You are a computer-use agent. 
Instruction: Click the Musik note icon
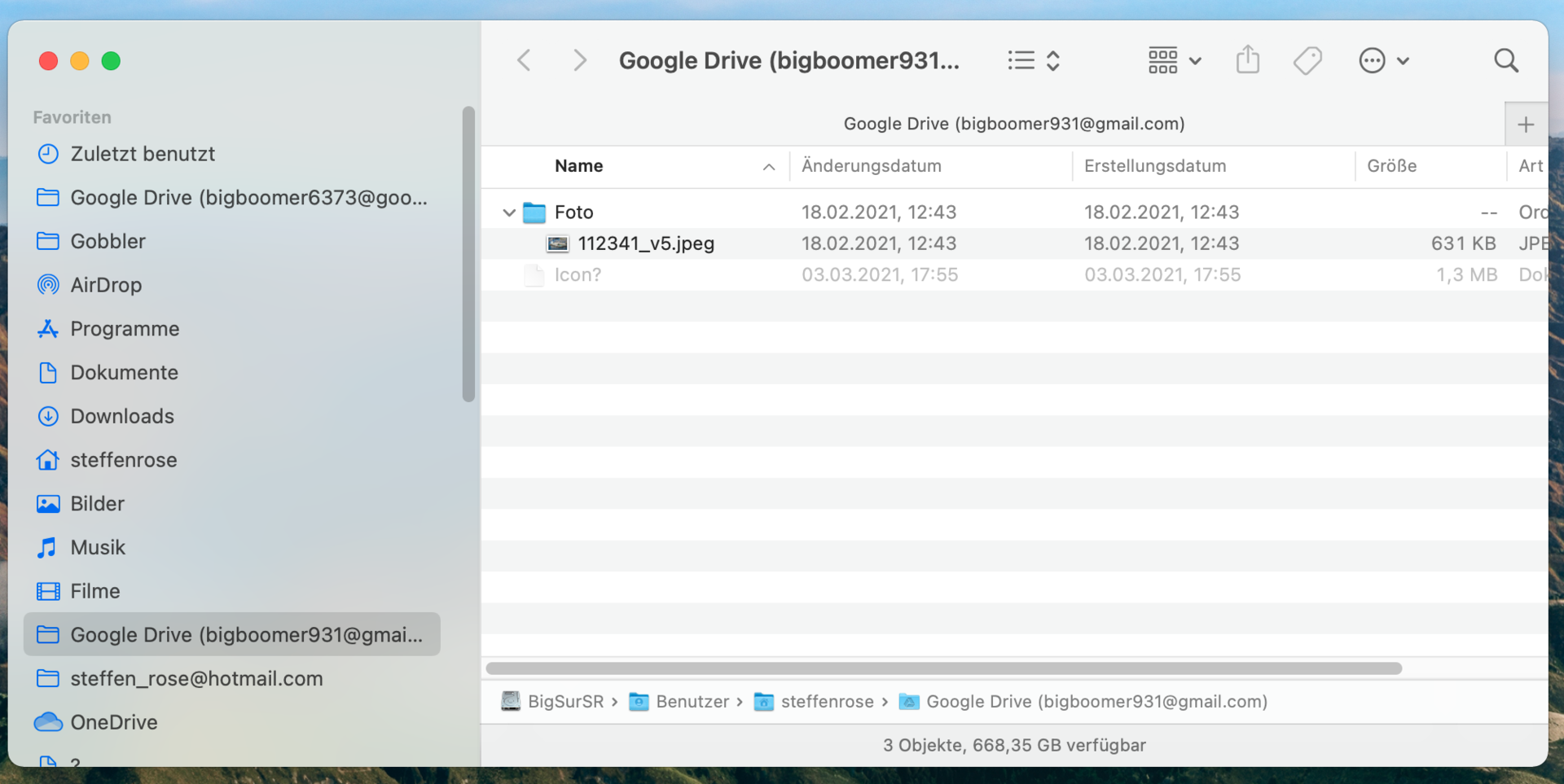[47, 548]
